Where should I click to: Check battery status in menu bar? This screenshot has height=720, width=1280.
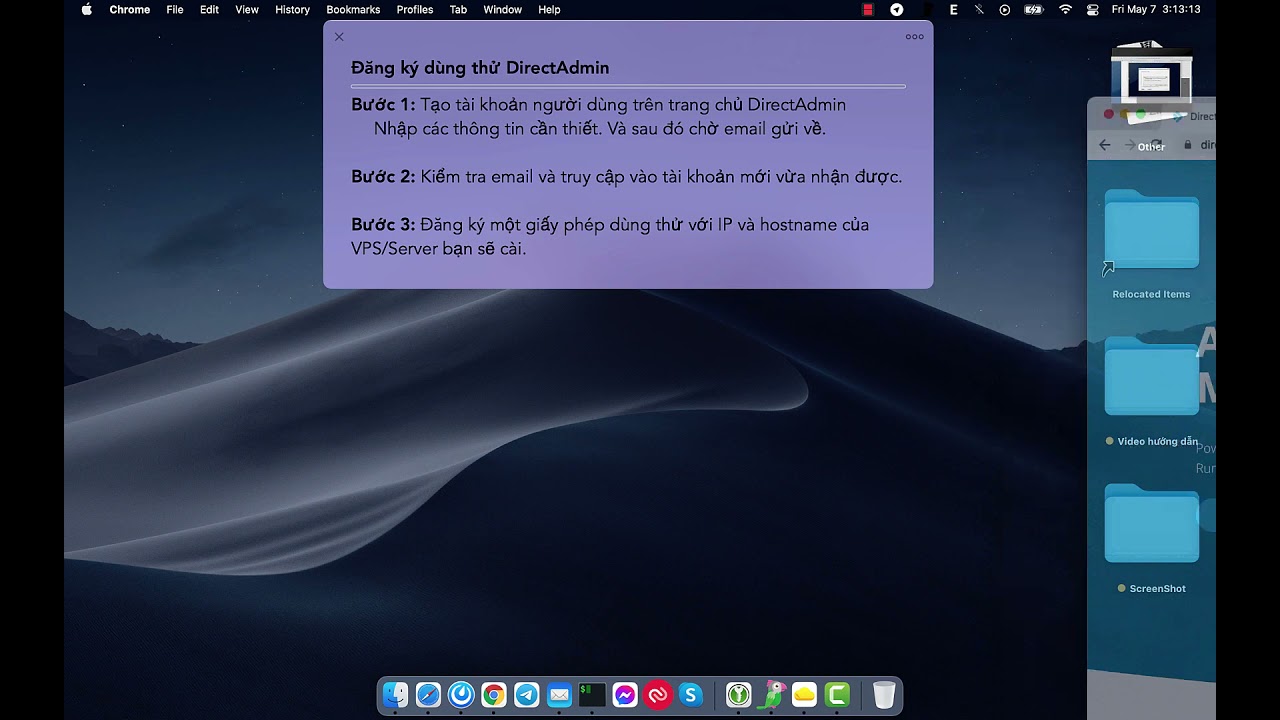tap(1034, 9)
